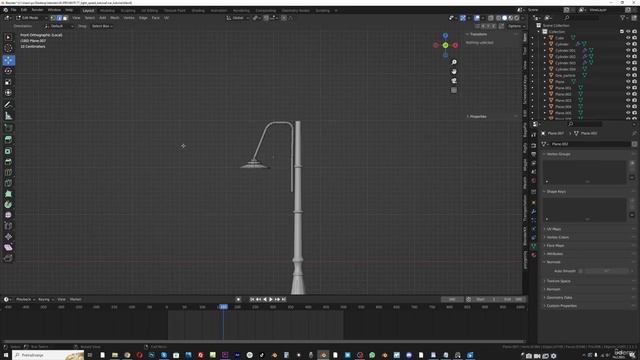Toggle Auto Smooth checkbox under Normals
The width and height of the screenshot is (640, 360).
(581, 271)
